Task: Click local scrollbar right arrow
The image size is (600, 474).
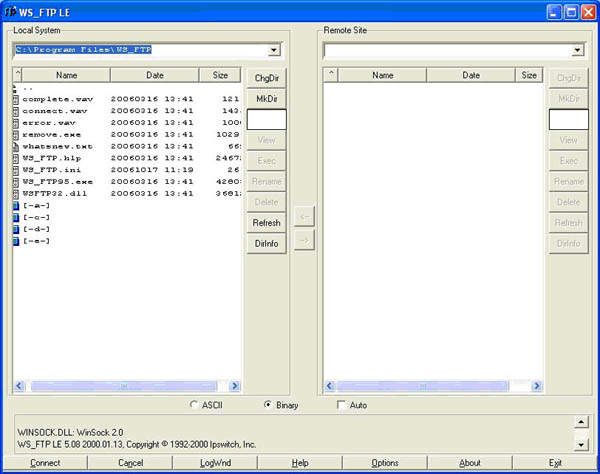Action: point(235,386)
